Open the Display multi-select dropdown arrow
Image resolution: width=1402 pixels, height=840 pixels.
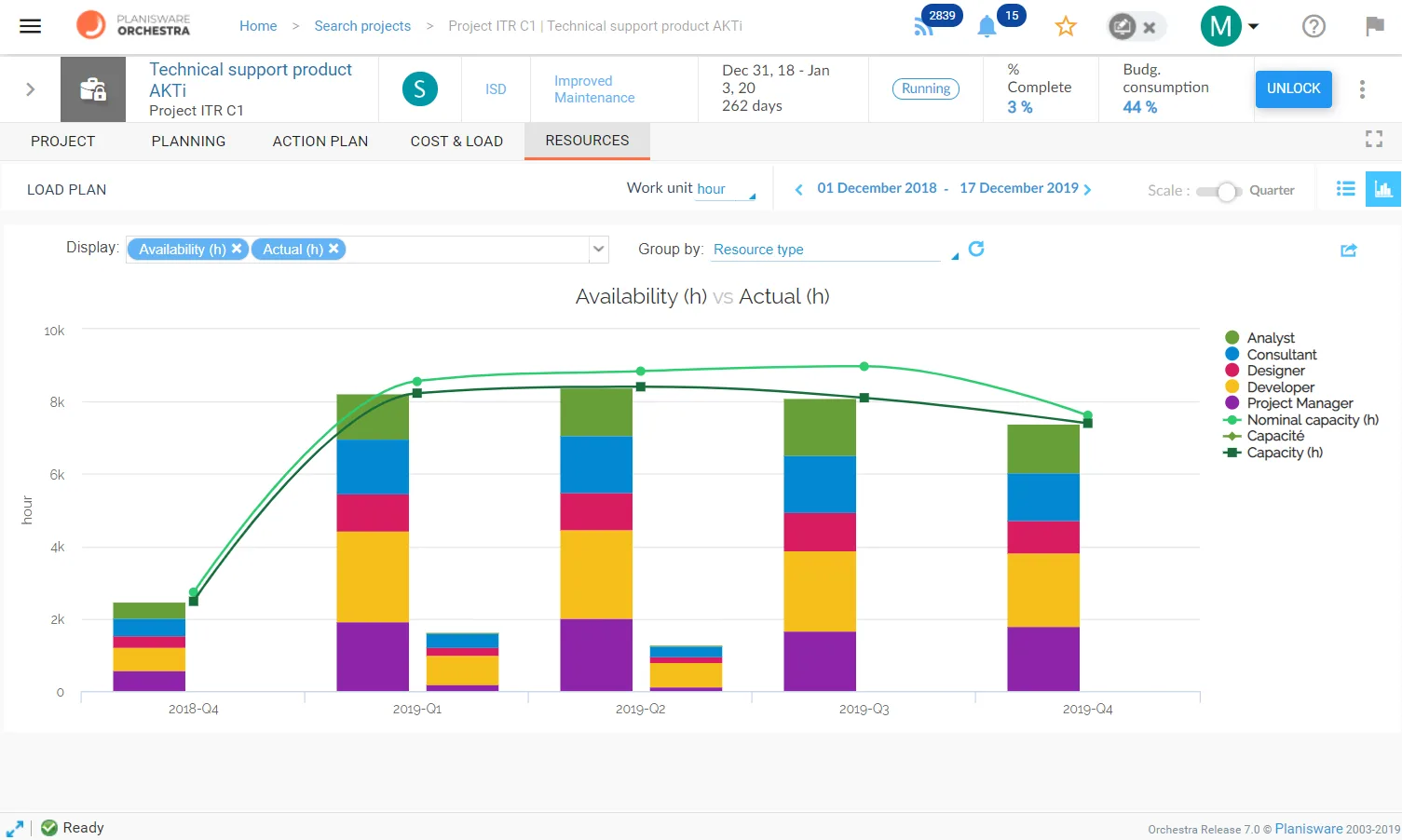click(x=599, y=249)
